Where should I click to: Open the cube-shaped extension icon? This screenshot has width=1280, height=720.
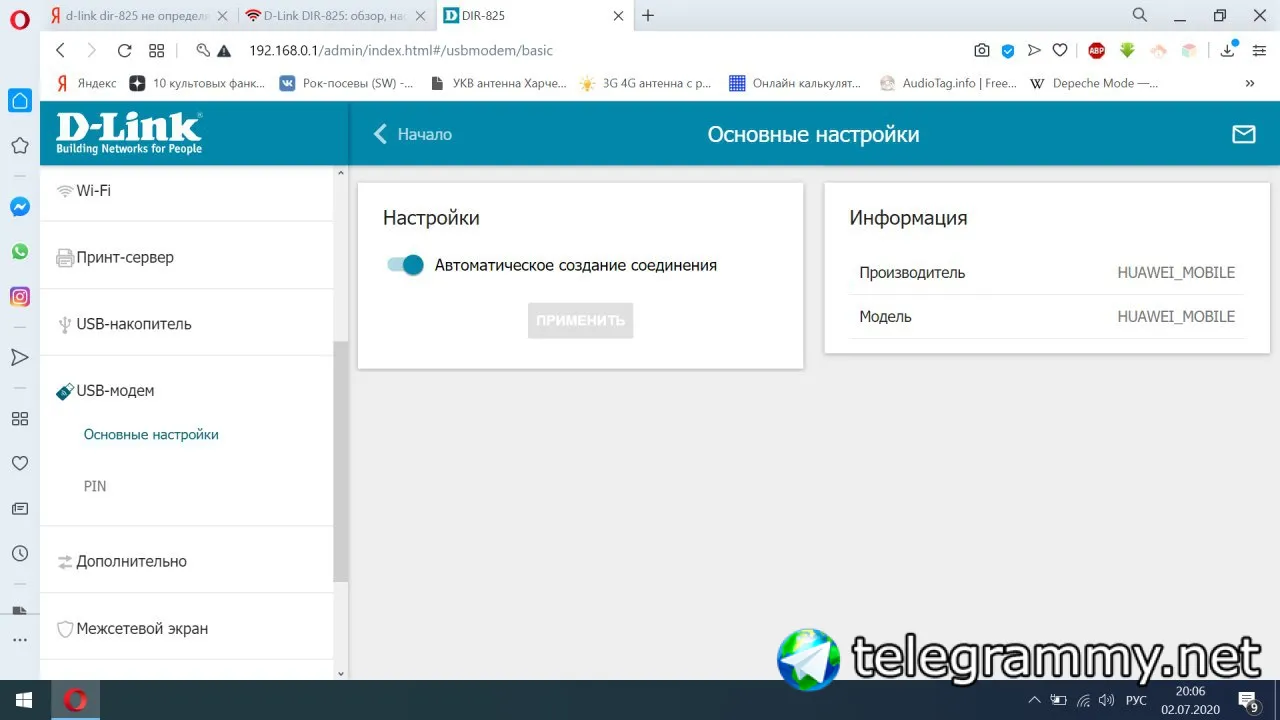1189,50
